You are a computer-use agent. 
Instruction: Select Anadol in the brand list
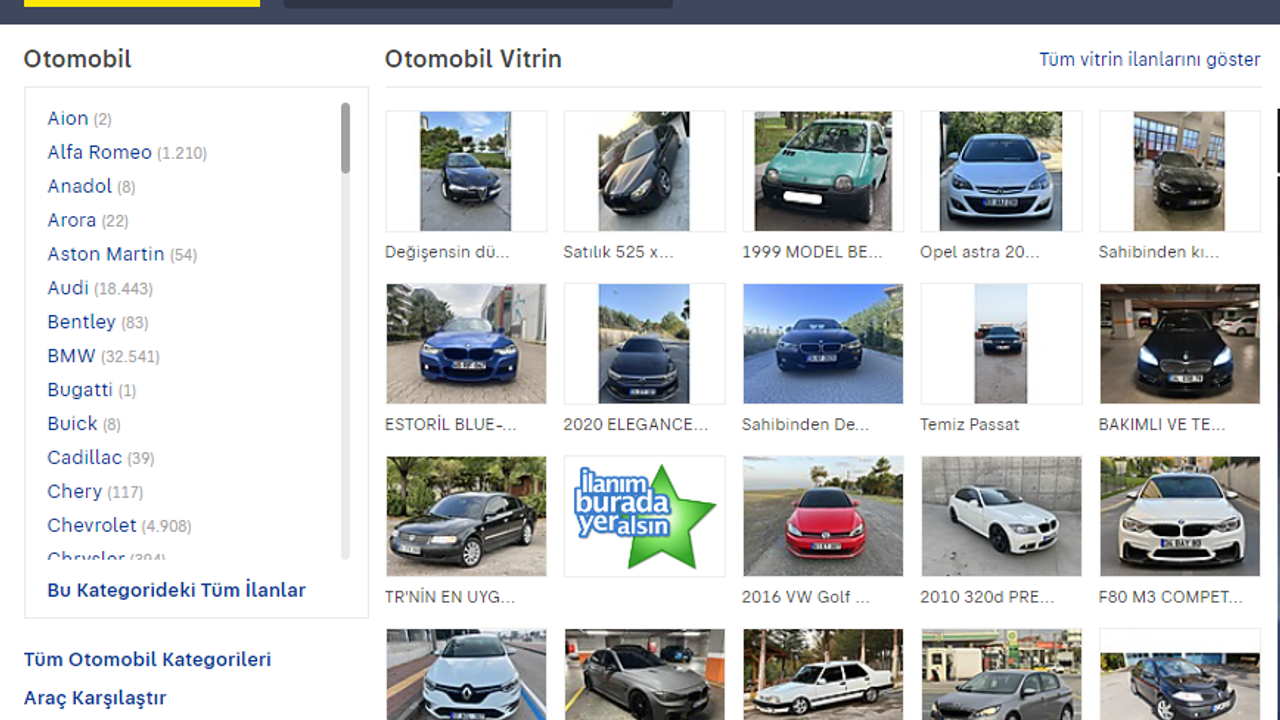click(x=79, y=186)
